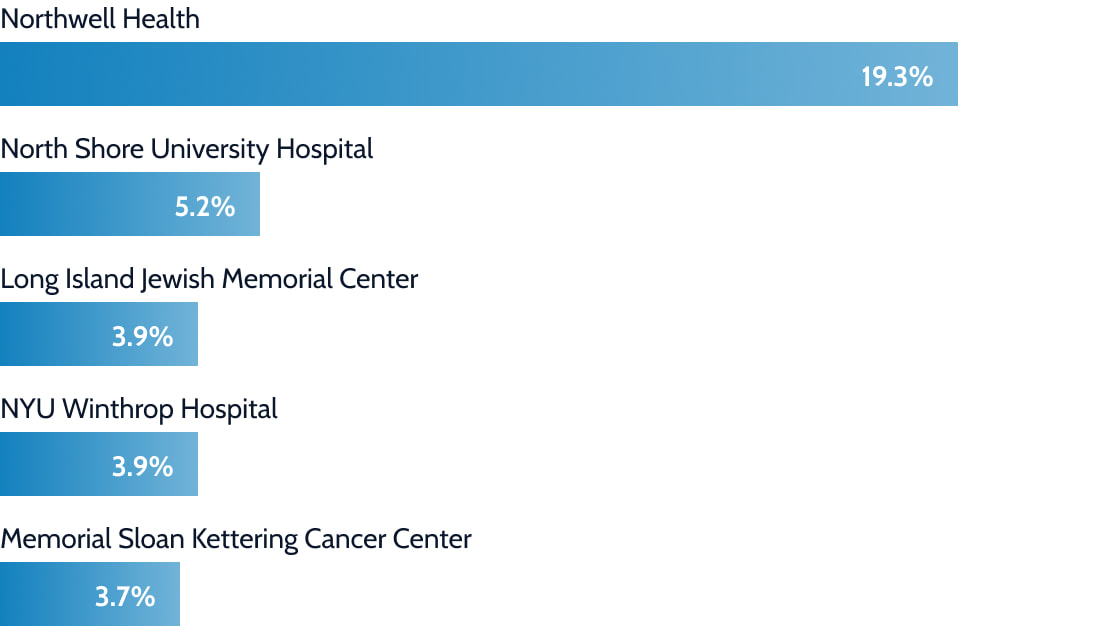
Task: Click the Memorial Sloan Kettering Cancer Center label
Action: pyautogui.click(x=236, y=539)
